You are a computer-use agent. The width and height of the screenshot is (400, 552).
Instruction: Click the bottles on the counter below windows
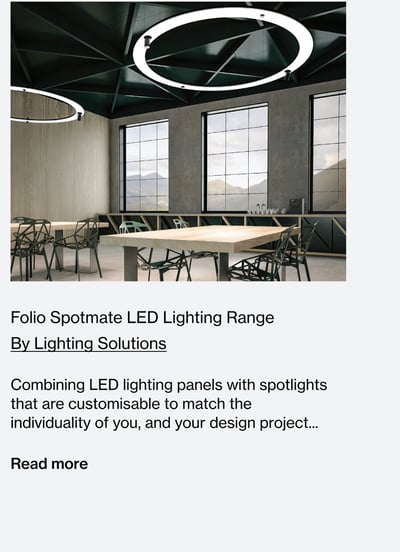tap(266, 208)
